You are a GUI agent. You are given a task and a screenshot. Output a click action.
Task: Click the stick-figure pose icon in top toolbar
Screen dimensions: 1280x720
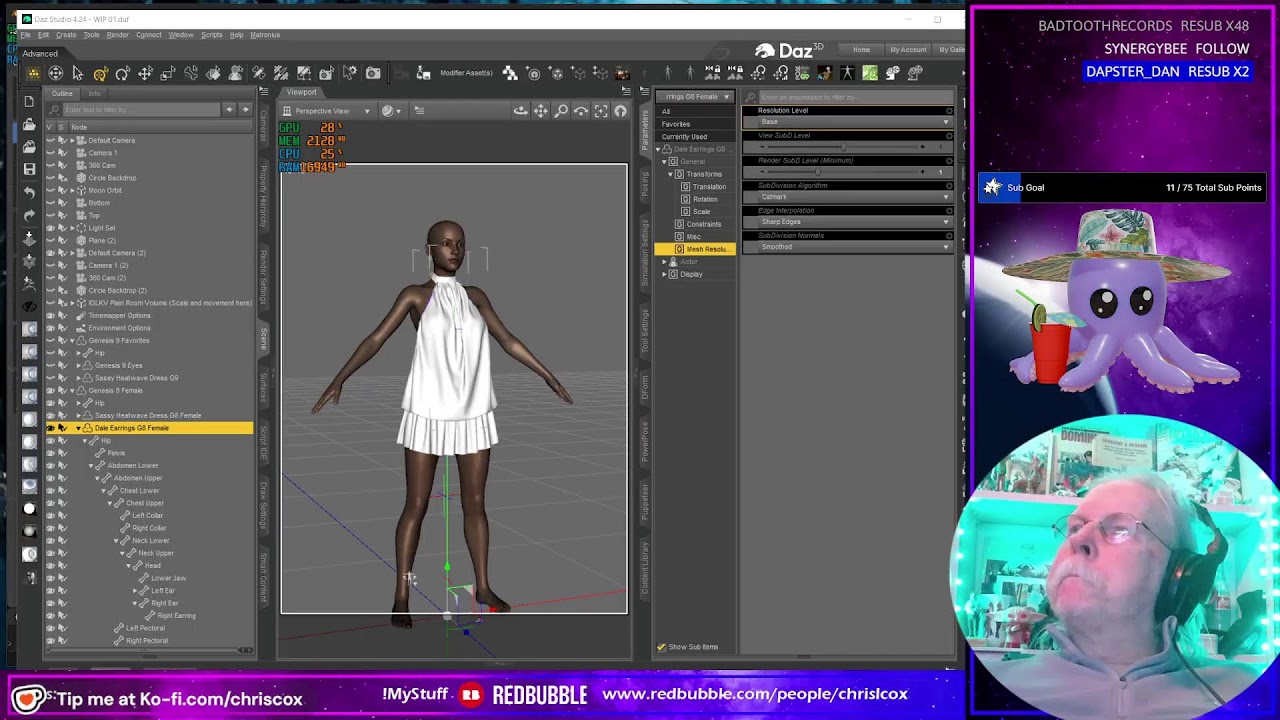[x=848, y=73]
